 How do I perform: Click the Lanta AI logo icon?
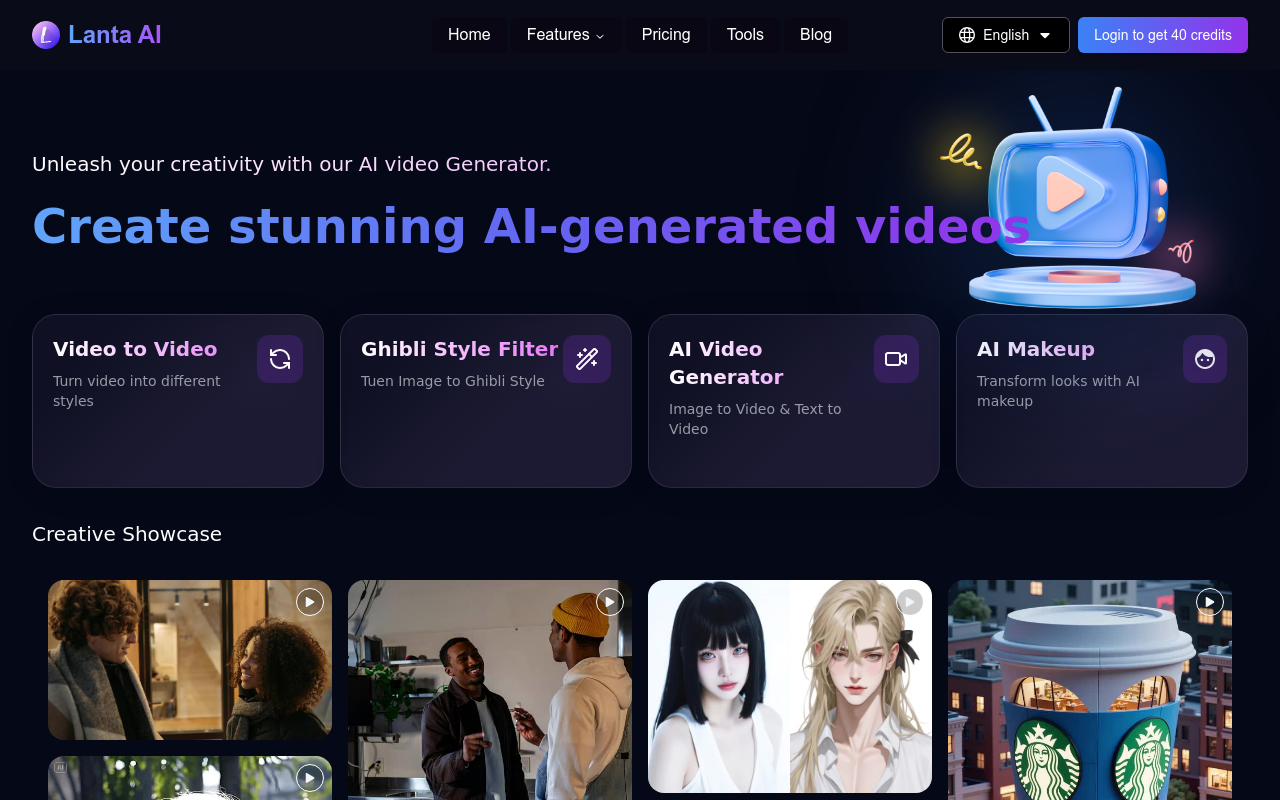[x=46, y=35]
